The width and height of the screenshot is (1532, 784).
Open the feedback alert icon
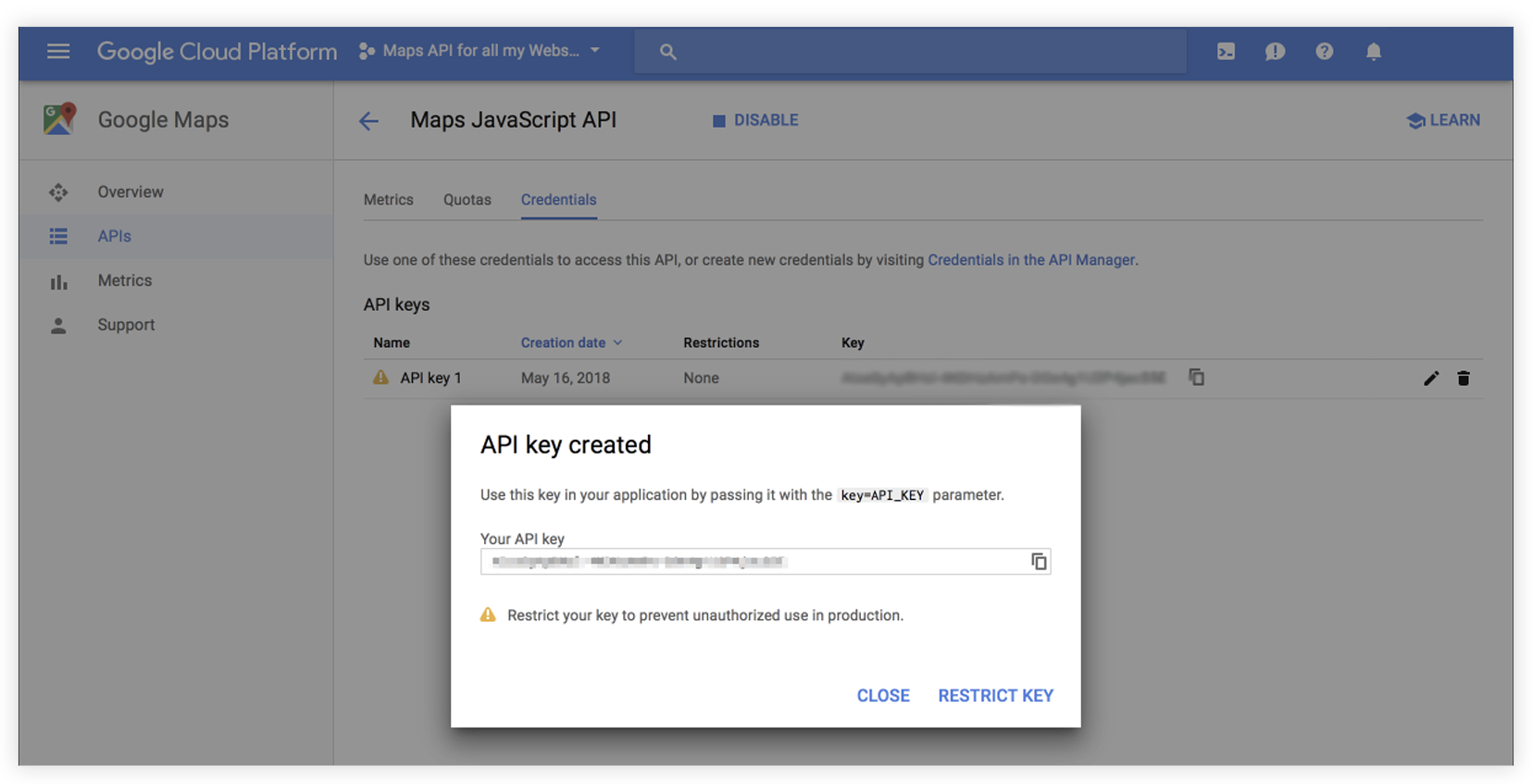[1275, 52]
